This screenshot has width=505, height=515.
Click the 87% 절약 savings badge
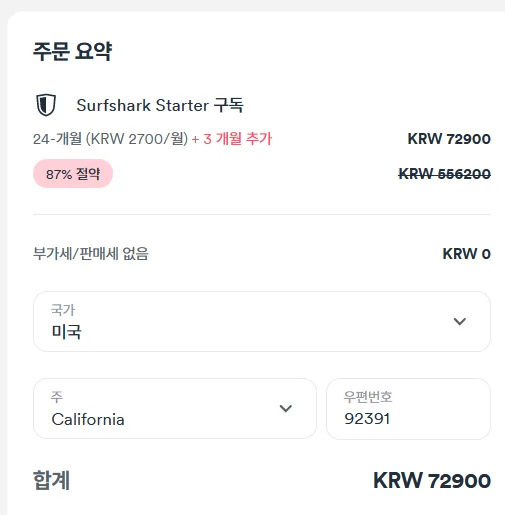tap(73, 174)
